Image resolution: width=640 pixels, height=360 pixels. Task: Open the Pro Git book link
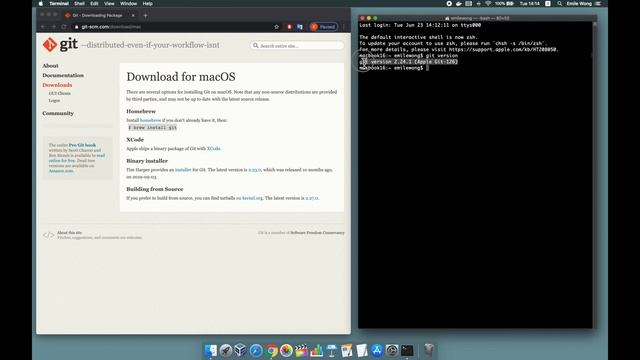tap(82, 145)
